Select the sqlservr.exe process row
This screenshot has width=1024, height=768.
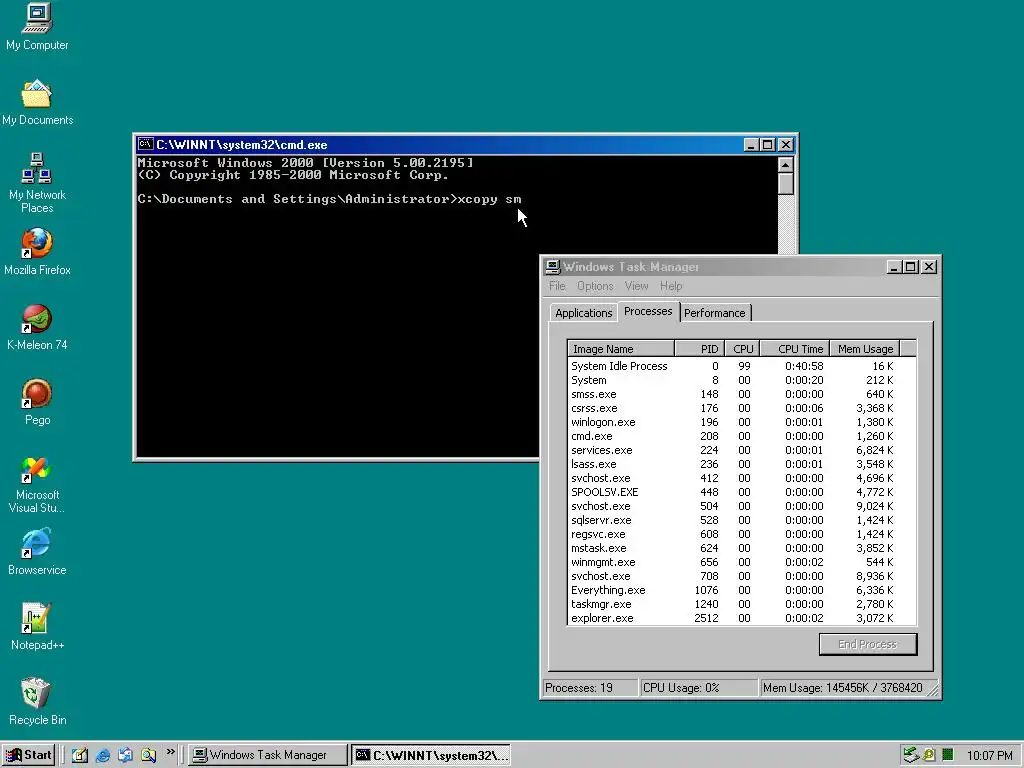pyautogui.click(x=741, y=520)
